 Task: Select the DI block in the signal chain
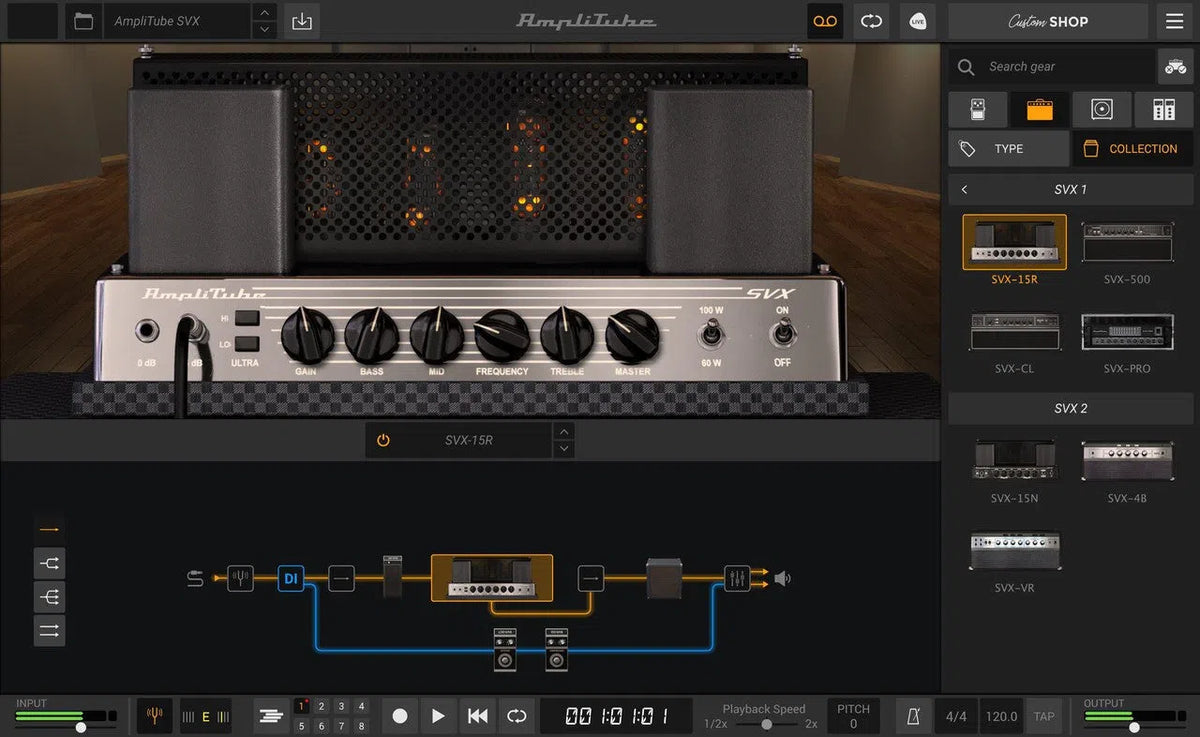coord(291,578)
